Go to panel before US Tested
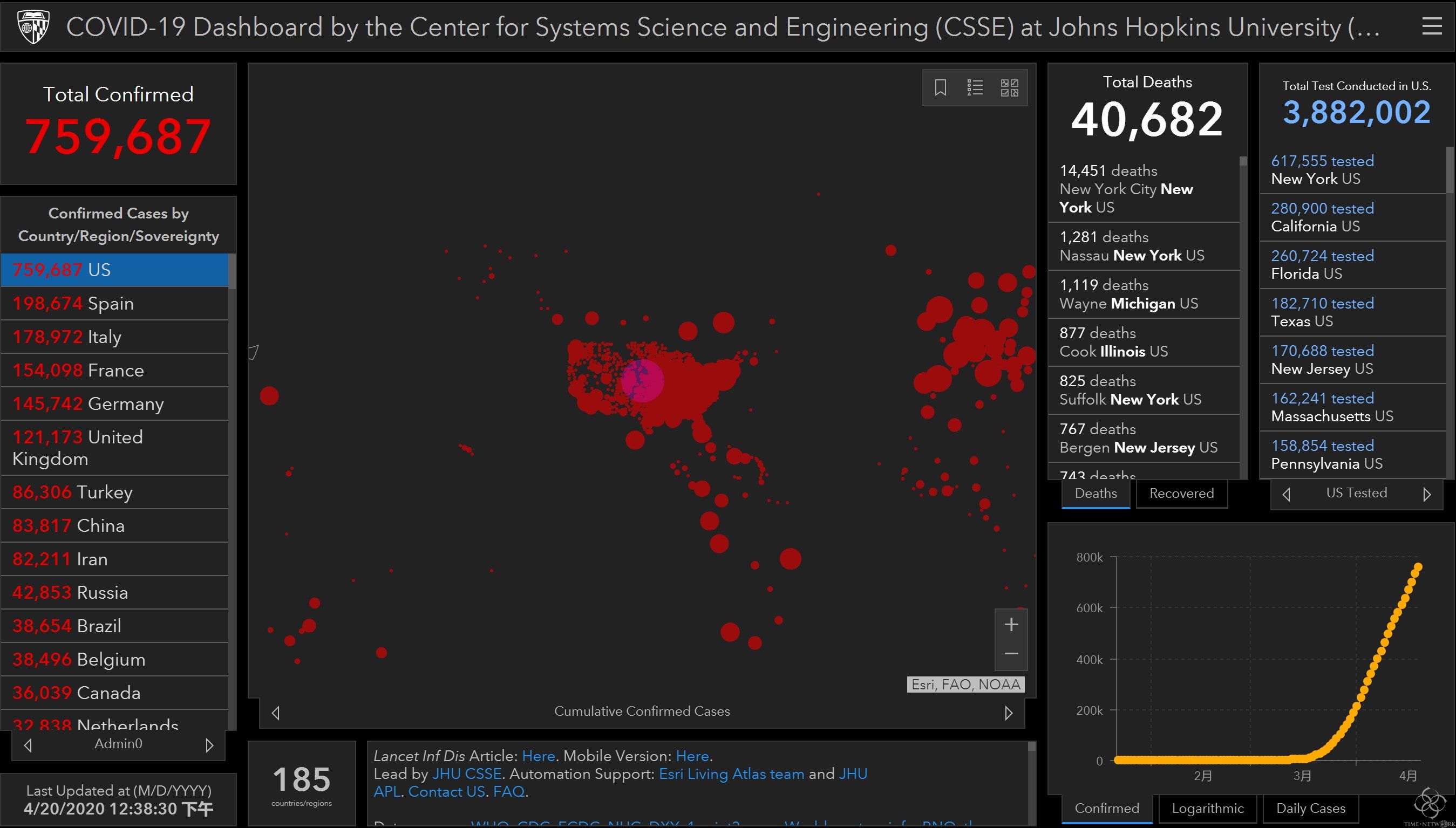Viewport: 1456px width, 828px height. point(1287,494)
